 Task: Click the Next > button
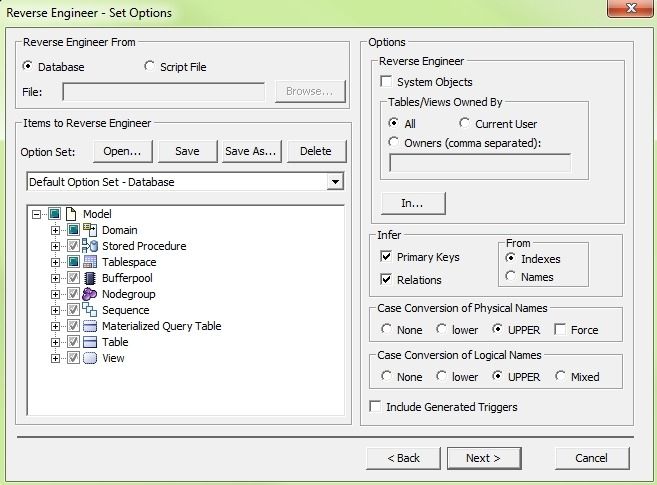coord(484,458)
